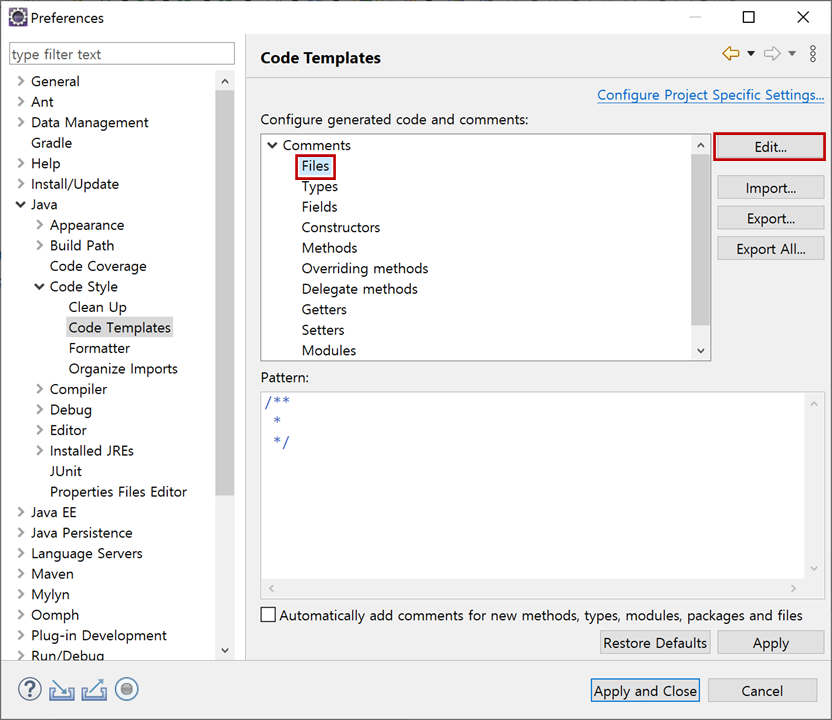Open the vertical three-dot view menu
The width and height of the screenshot is (832, 720).
[x=812, y=54]
